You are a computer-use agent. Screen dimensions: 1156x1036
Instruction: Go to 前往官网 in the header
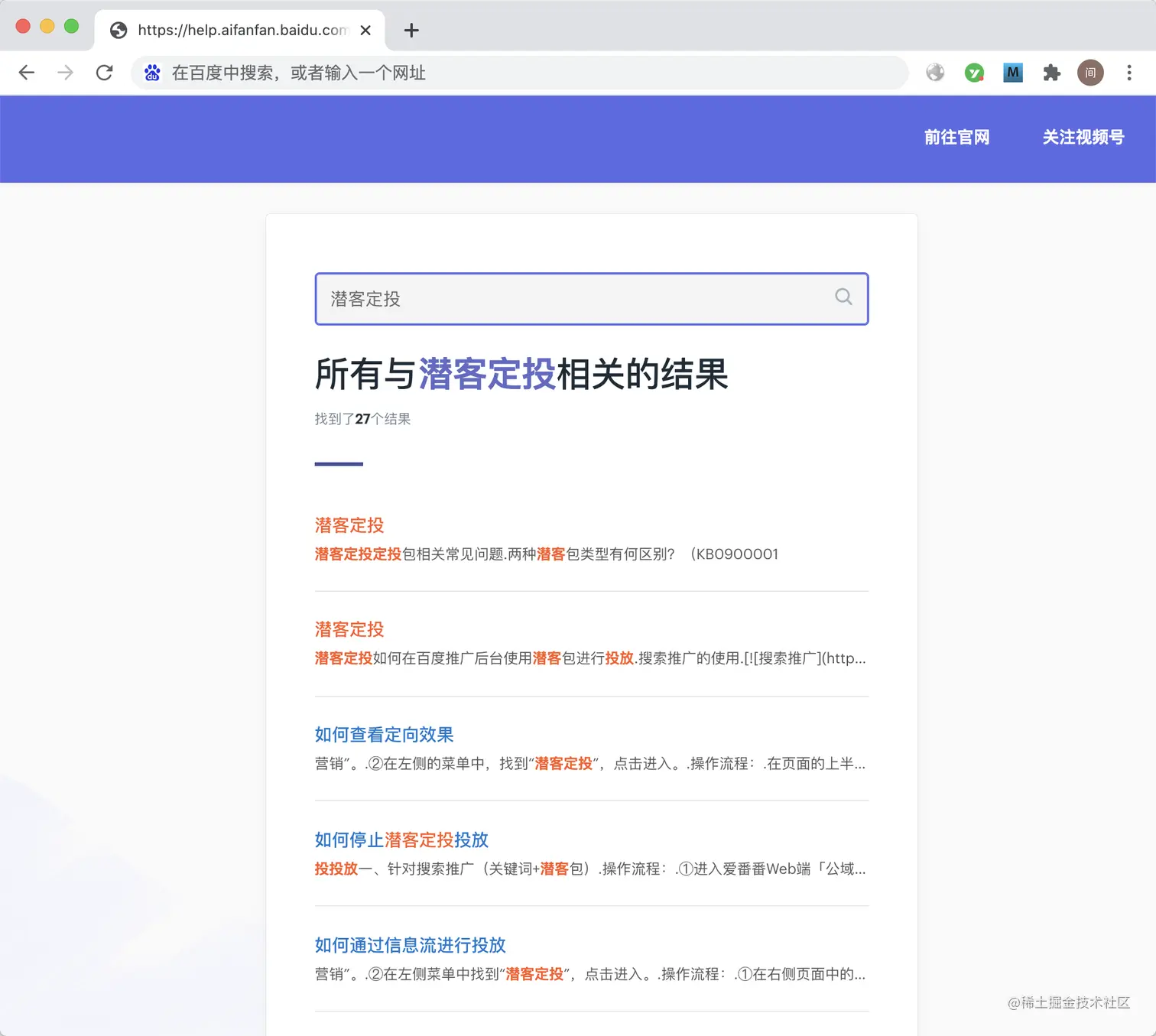coord(956,138)
